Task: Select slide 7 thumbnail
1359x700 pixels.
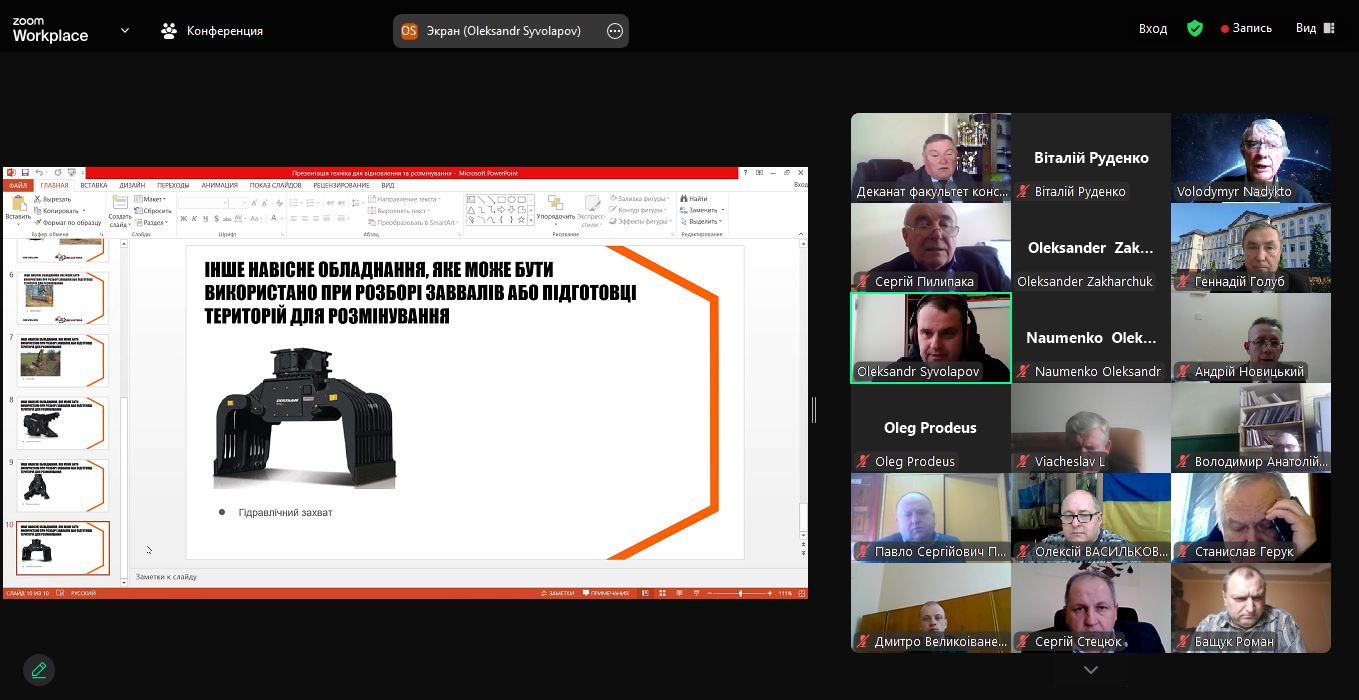Action: point(63,360)
